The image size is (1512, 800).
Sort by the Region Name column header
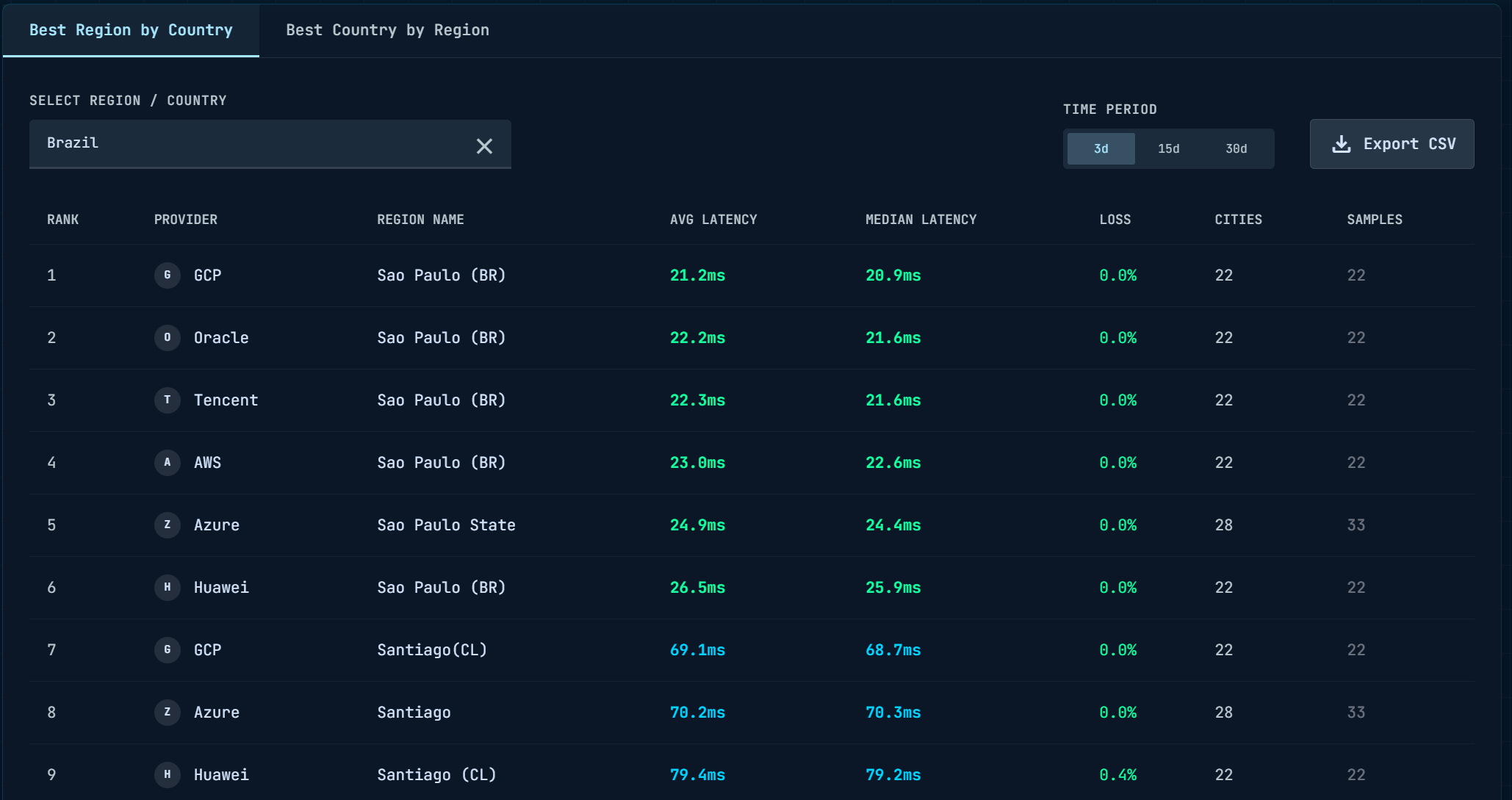(421, 220)
